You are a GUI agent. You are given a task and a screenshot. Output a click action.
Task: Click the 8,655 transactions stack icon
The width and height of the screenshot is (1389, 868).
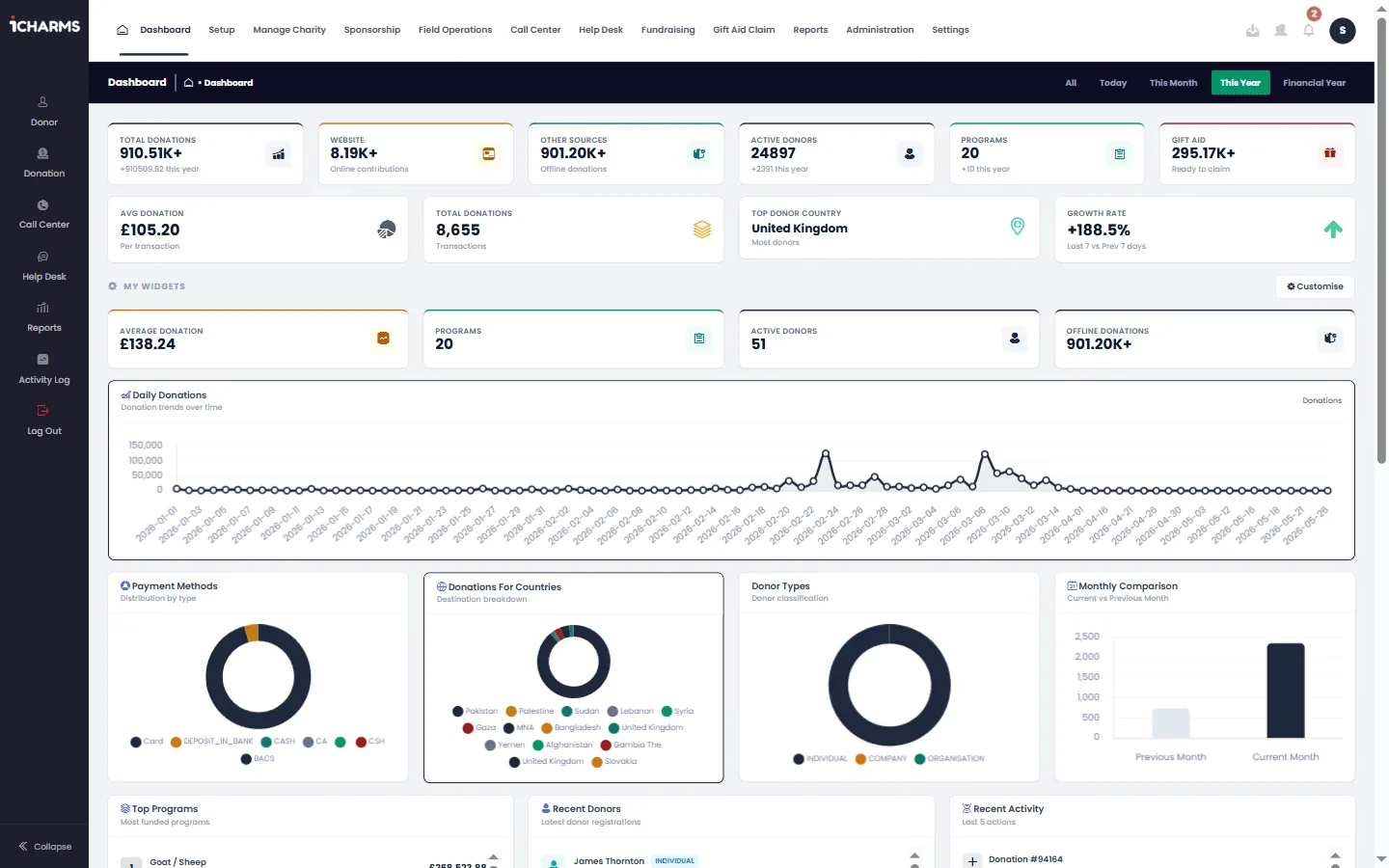point(702,230)
